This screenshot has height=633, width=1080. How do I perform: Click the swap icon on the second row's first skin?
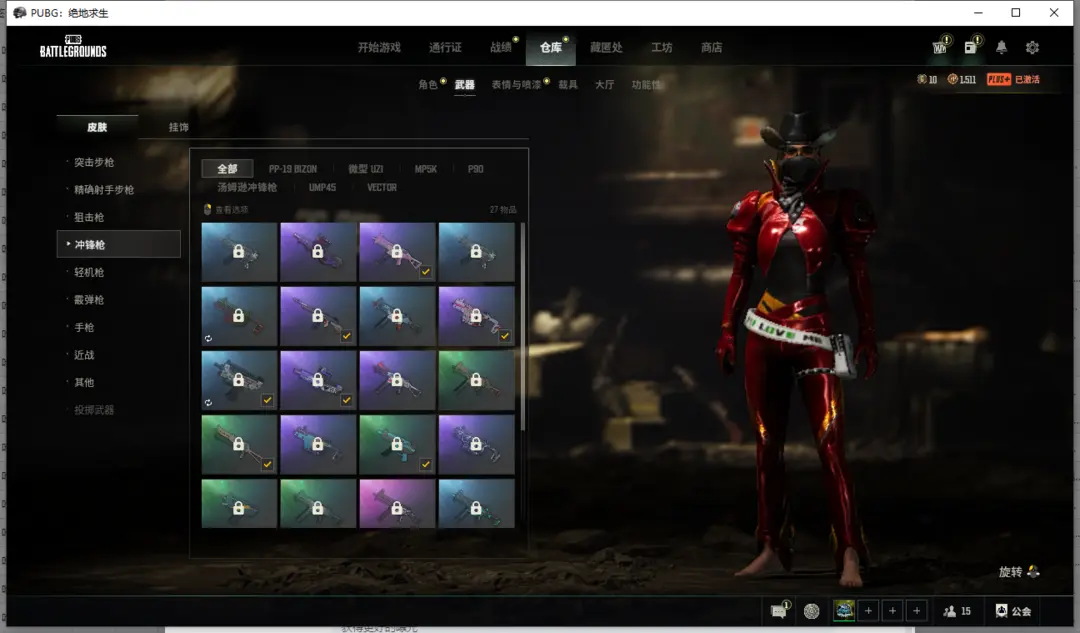[x=208, y=338]
